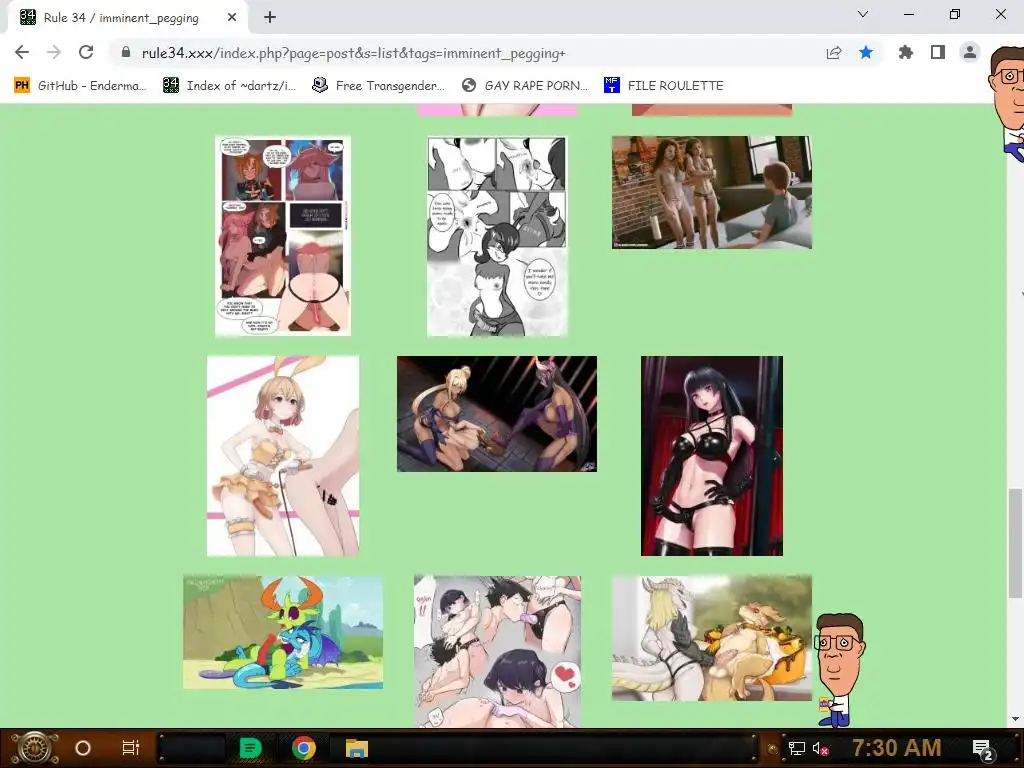1024x768 pixels.
Task: Reload the current page
Action: coord(86,52)
